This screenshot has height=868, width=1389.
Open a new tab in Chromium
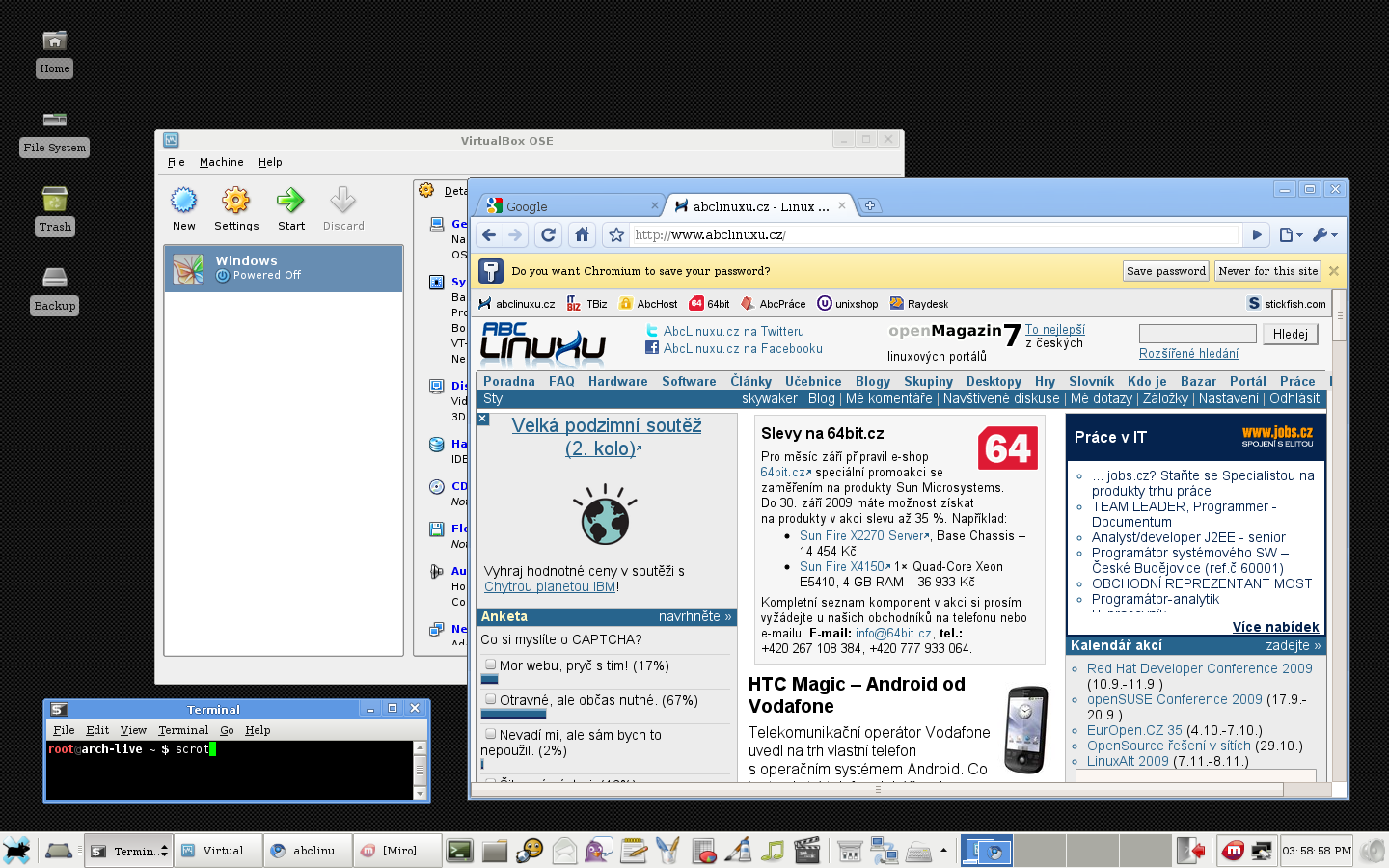pos(870,205)
